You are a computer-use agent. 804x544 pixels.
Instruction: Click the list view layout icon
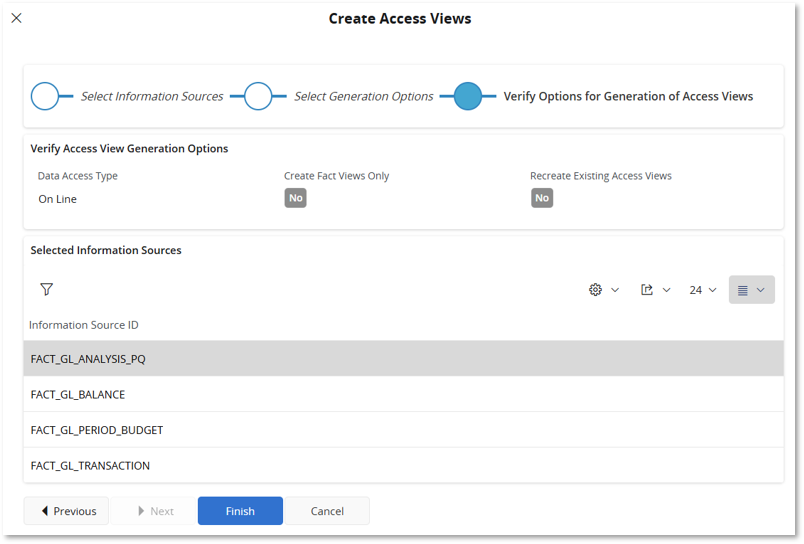pyautogui.click(x=742, y=290)
